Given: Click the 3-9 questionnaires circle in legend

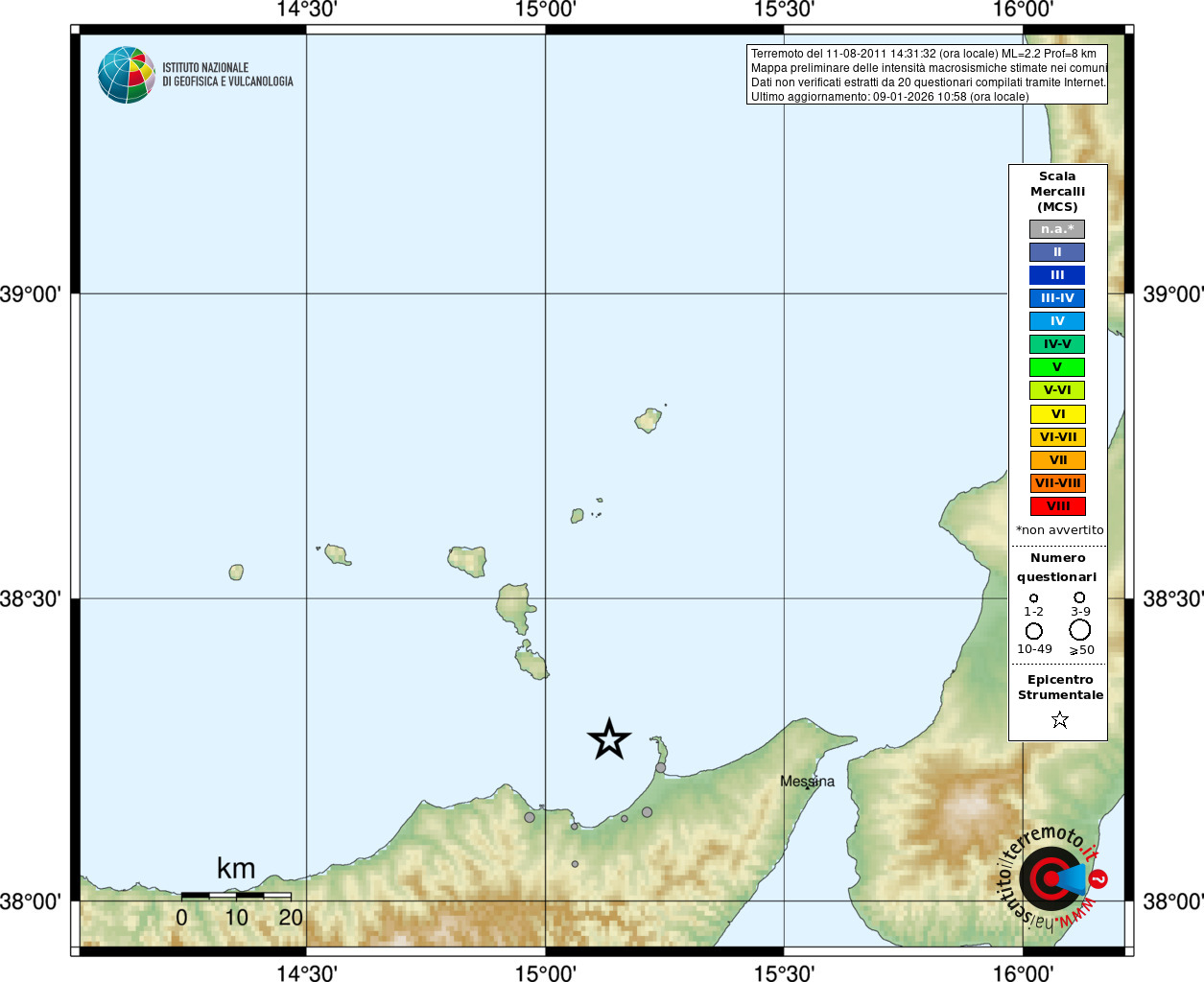Looking at the screenshot, I should click(x=1079, y=596).
